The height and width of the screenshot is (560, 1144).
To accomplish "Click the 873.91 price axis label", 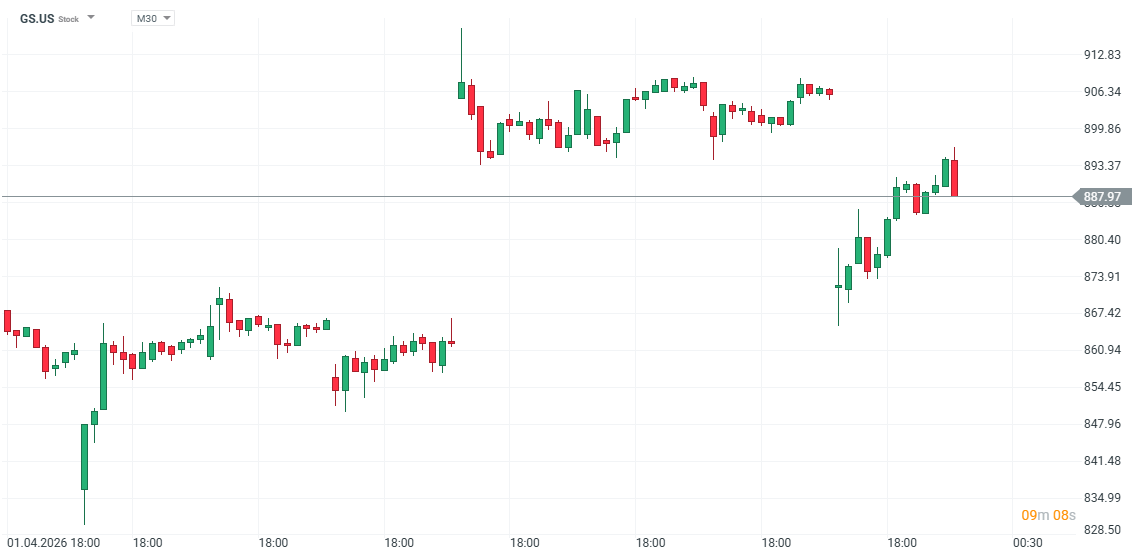I will coord(1102,276).
